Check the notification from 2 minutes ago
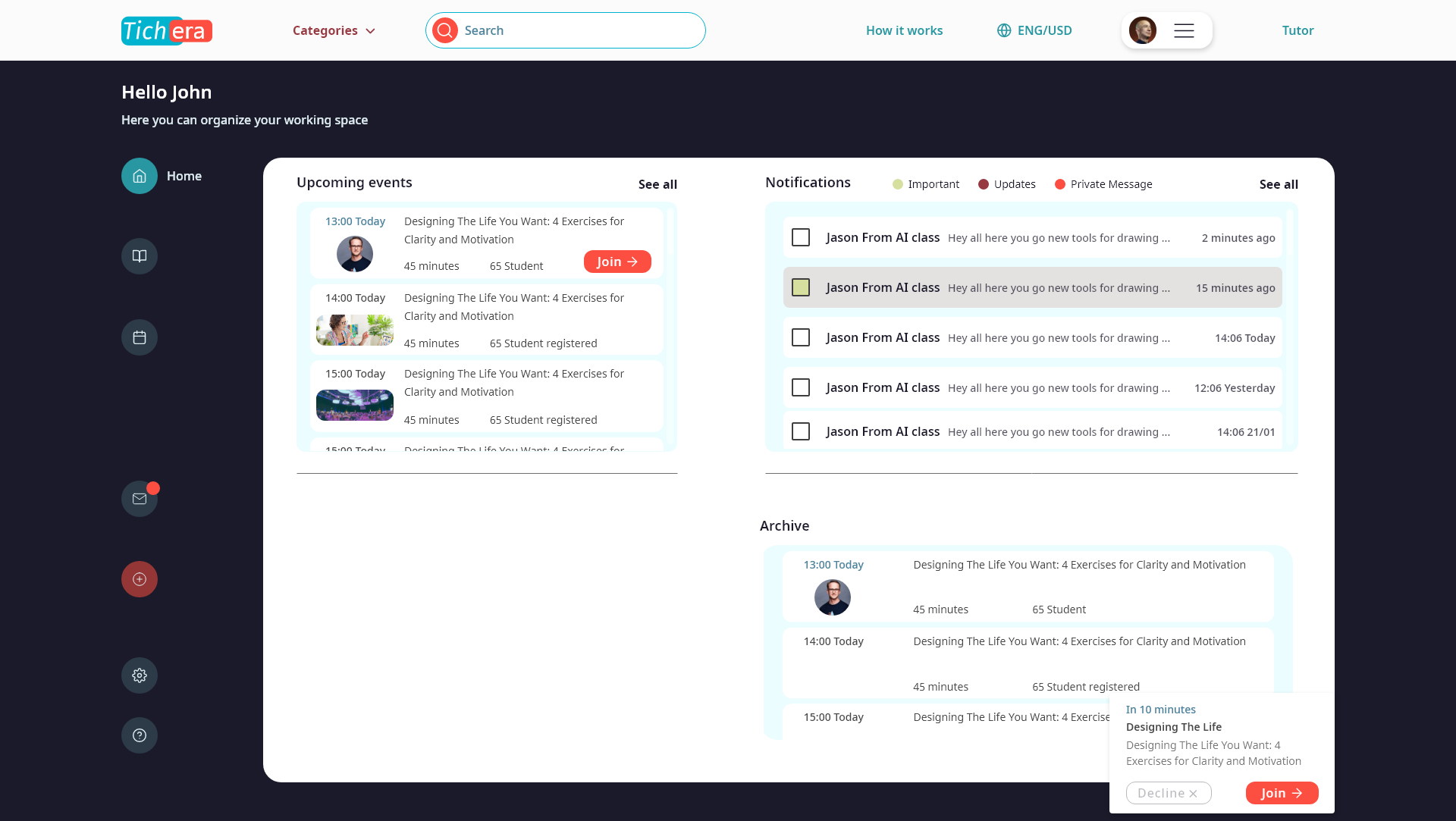This screenshot has height=821, width=1456. (x=801, y=237)
